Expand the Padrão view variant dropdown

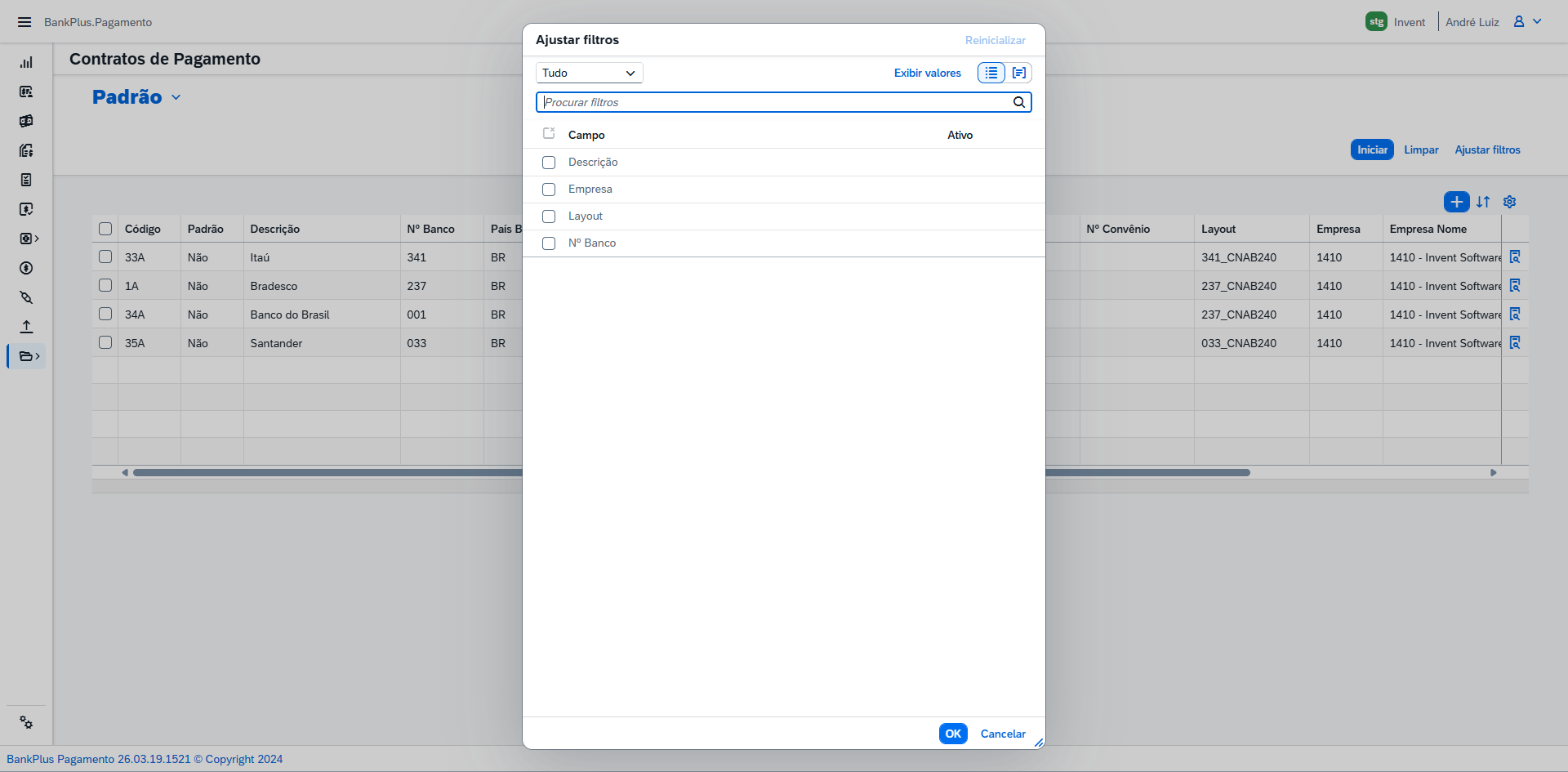pyautogui.click(x=176, y=97)
